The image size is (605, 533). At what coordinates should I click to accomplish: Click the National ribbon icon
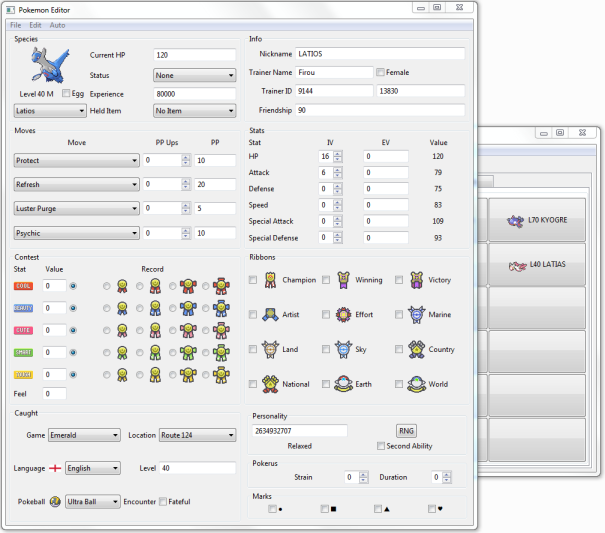pyautogui.click(x=270, y=384)
